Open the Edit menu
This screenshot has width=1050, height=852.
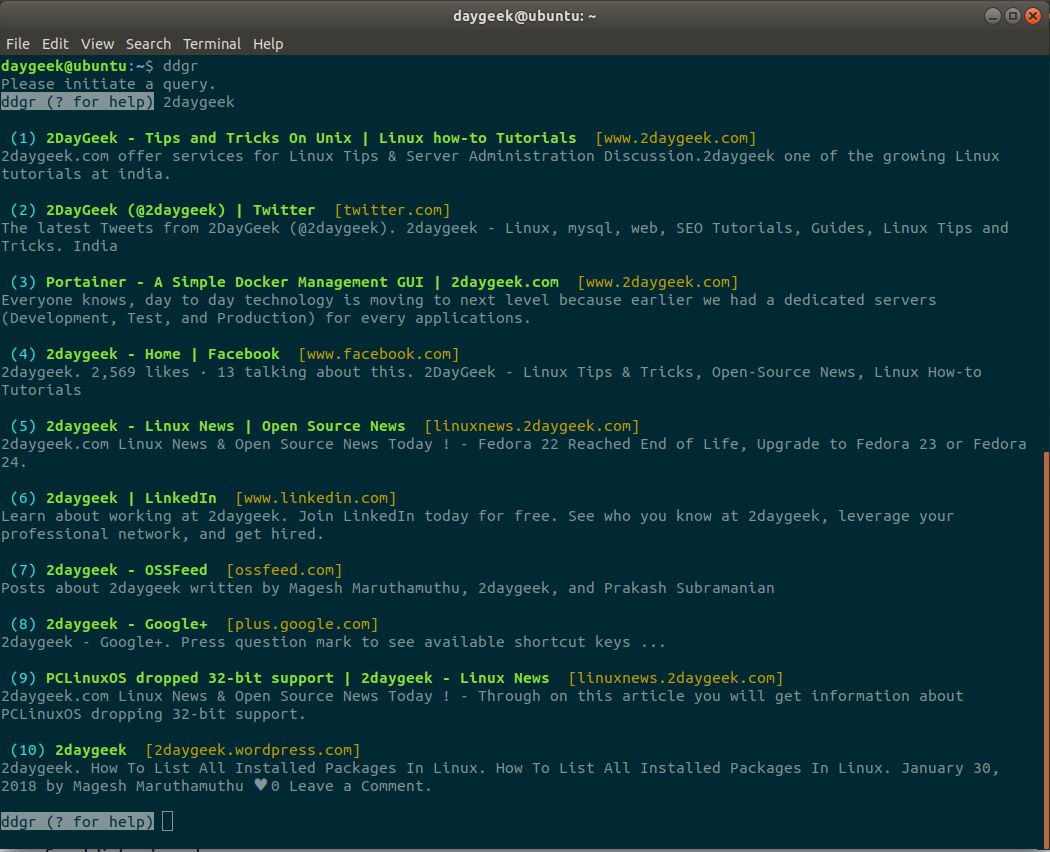(55, 44)
